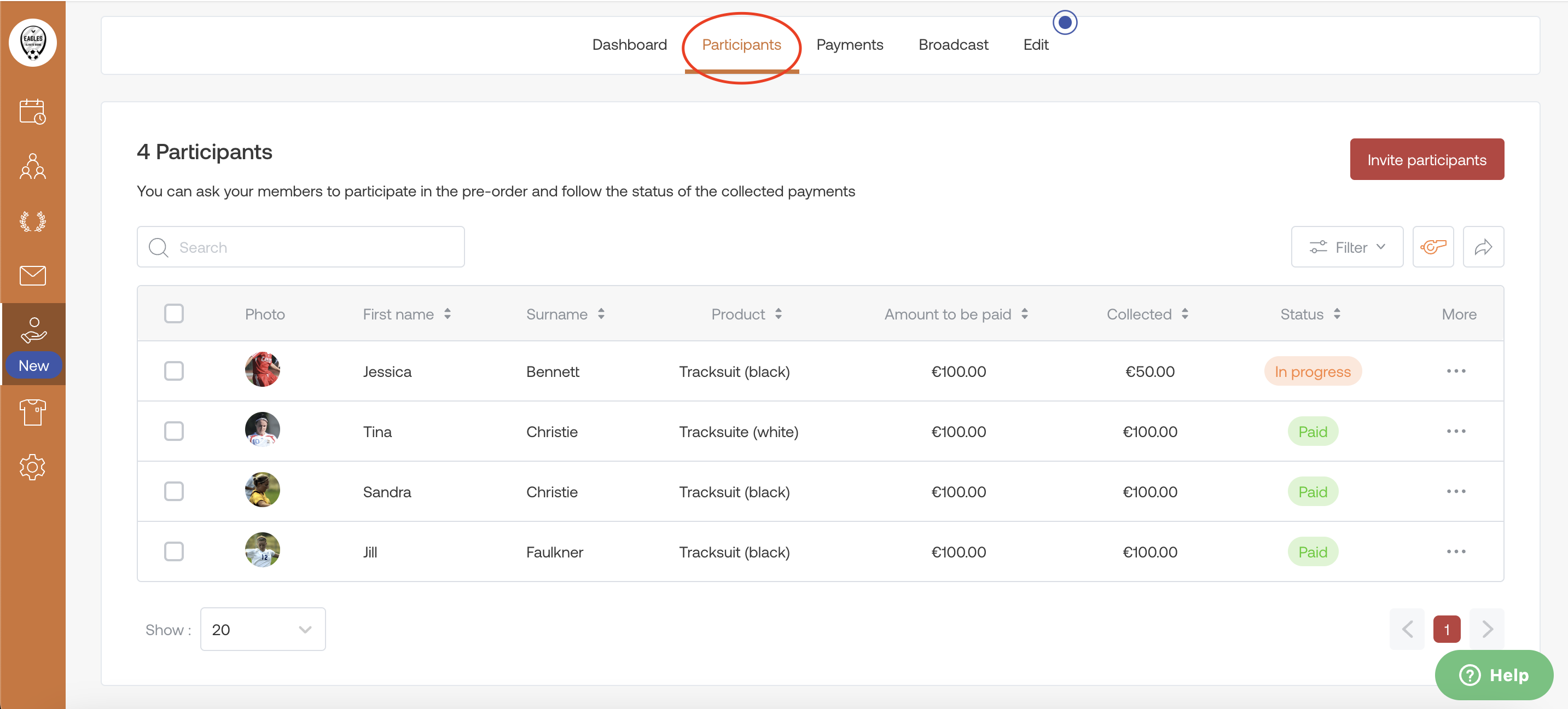The image size is (1568, 709).
Task: Toggle checkbox for Jessica Bennett row
Action: coord(174,371)
